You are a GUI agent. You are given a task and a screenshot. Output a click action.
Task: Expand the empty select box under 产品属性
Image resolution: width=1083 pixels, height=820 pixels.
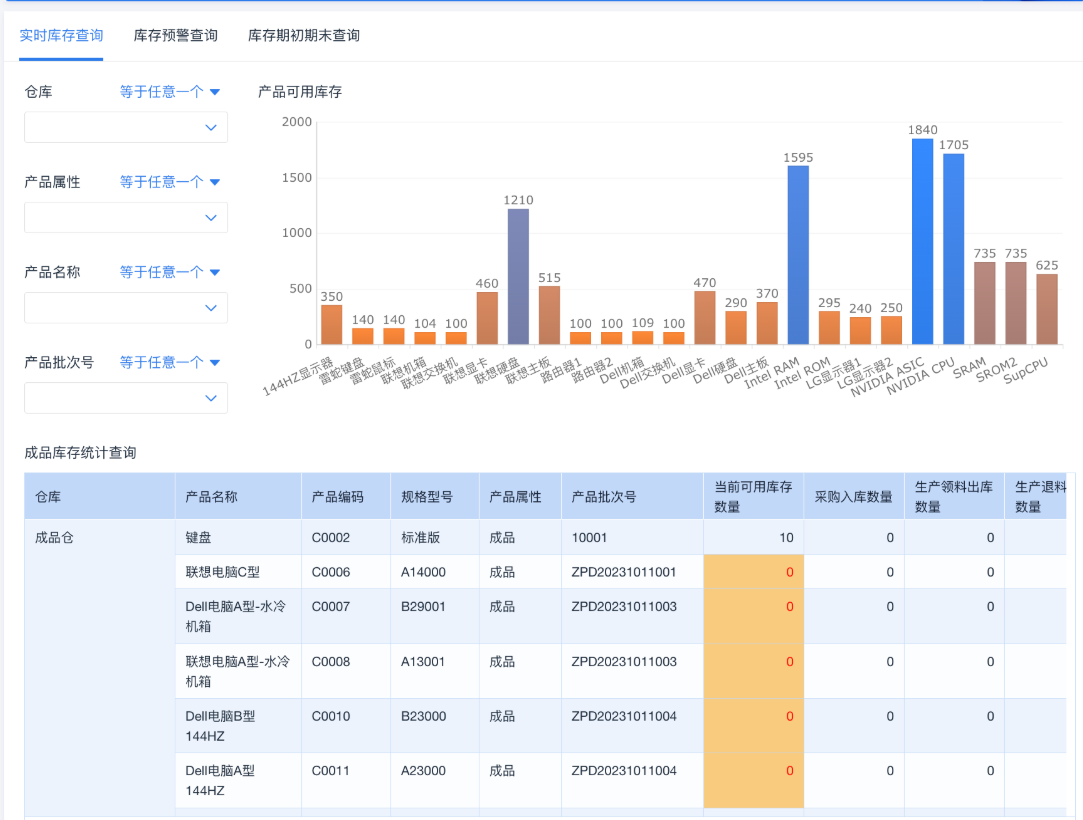[x=126, y=217]
